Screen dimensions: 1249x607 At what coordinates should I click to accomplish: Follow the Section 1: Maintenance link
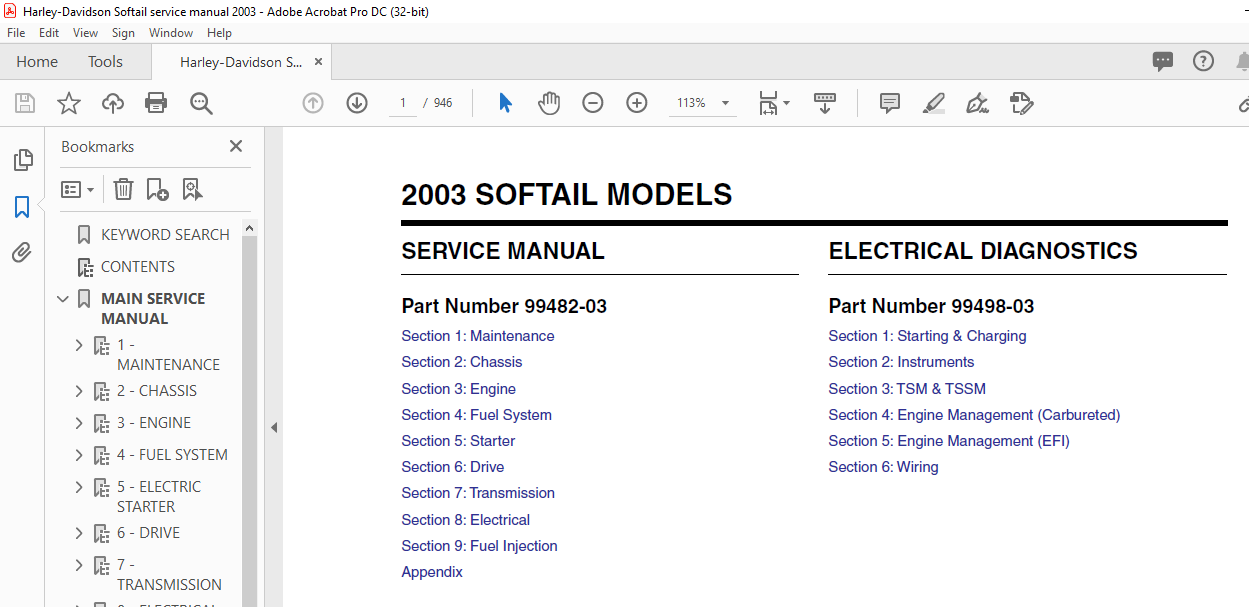[478, 336]
